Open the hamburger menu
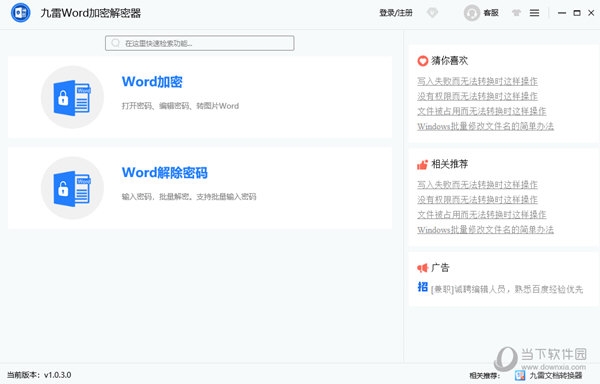The width and height of the screenshot is (600, 384). [535, 13]
